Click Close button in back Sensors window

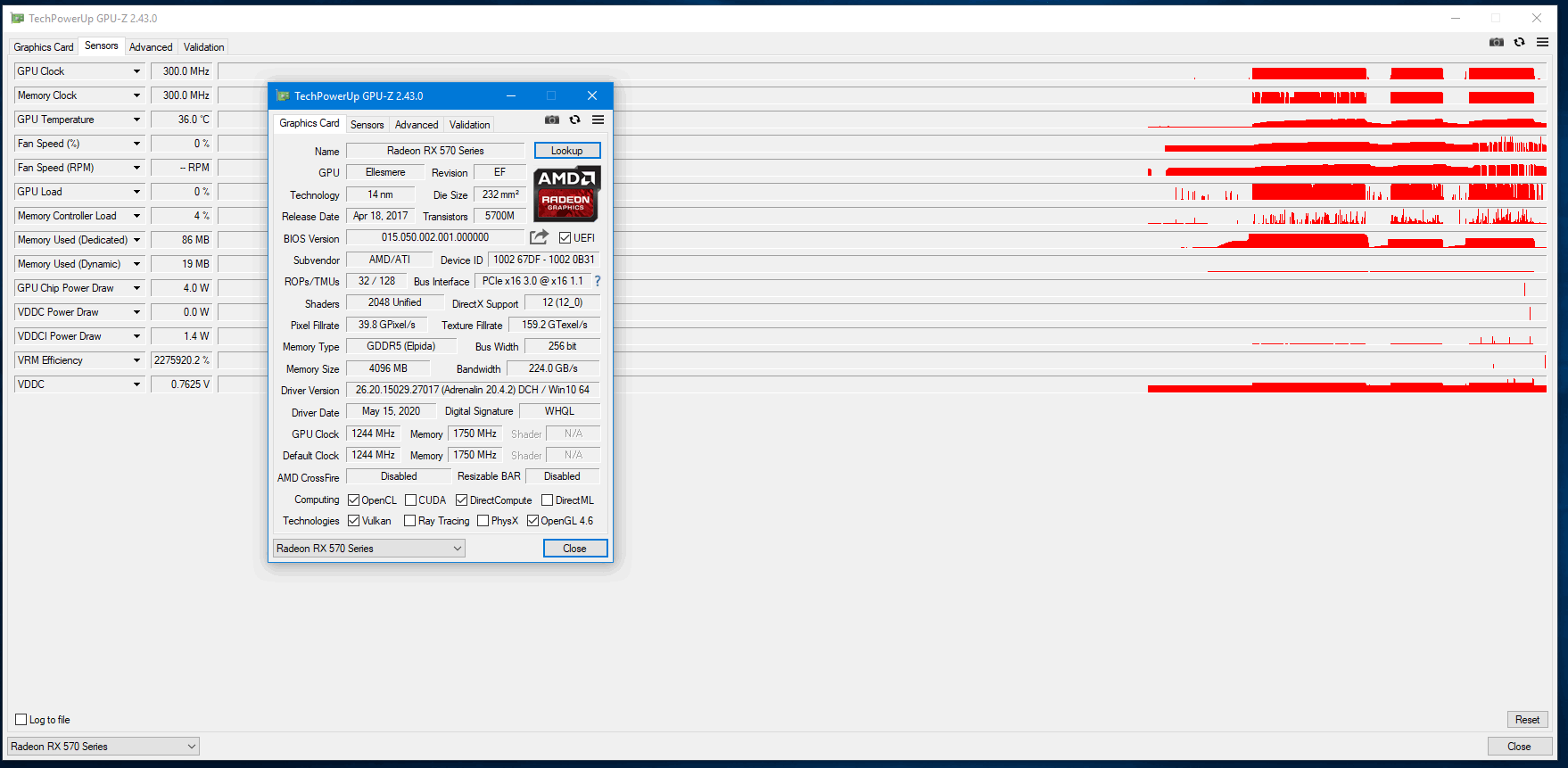coord(1519,747)
